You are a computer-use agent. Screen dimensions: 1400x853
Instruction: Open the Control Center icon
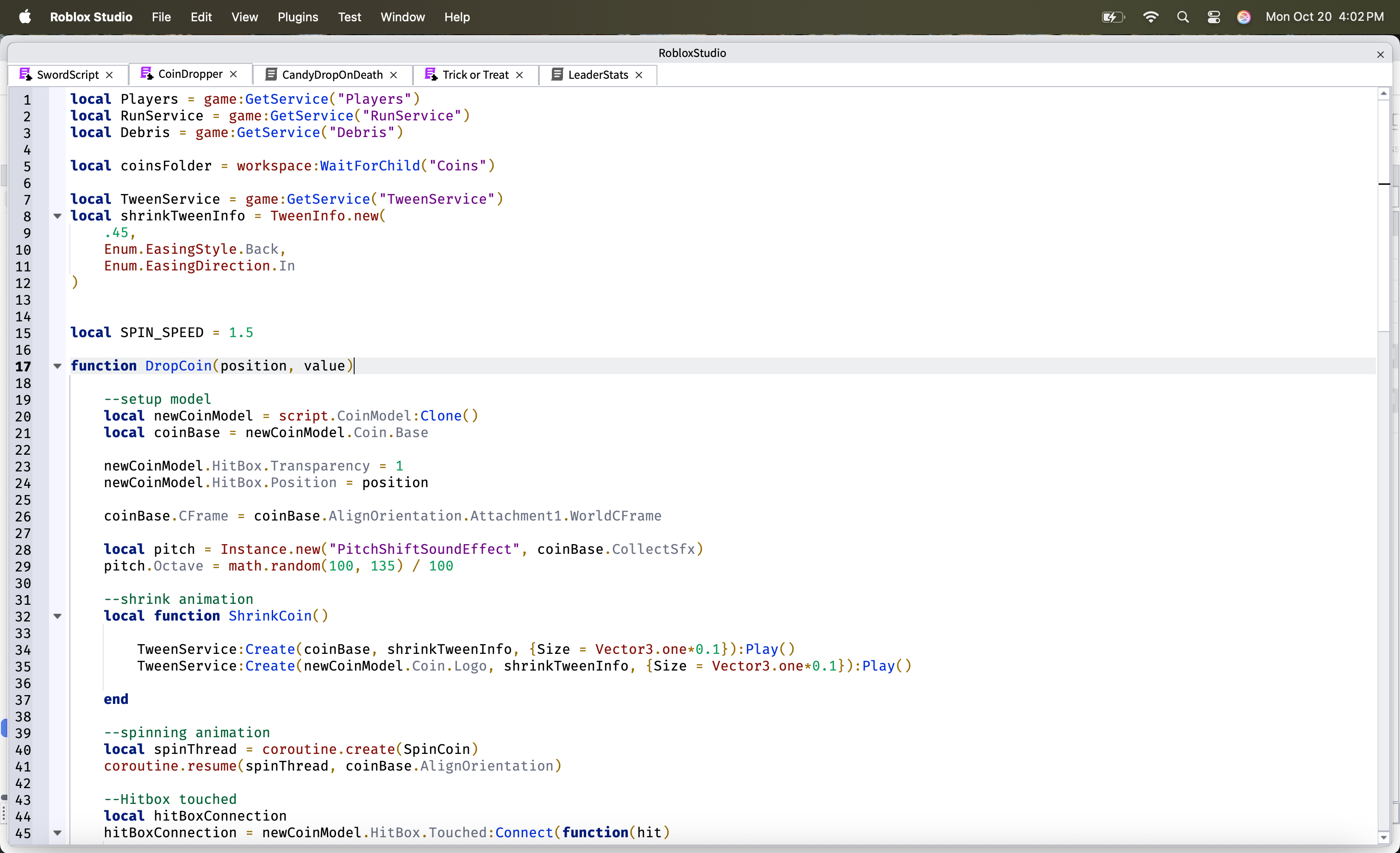(1213, 17)
